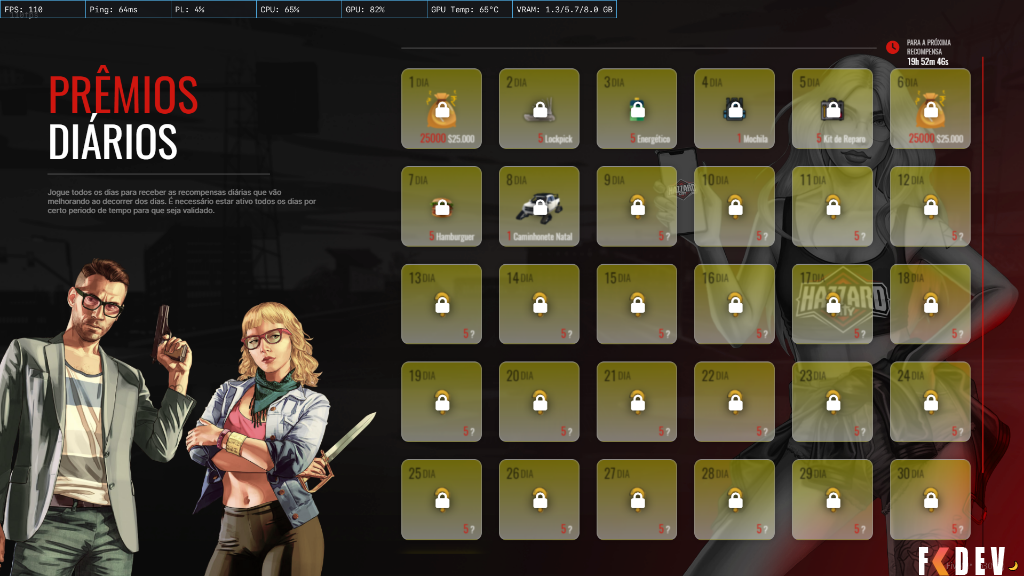Select the "5 Lockpick" reward label
This screenshot has width=1024, height=576.
tap(555, 138)
